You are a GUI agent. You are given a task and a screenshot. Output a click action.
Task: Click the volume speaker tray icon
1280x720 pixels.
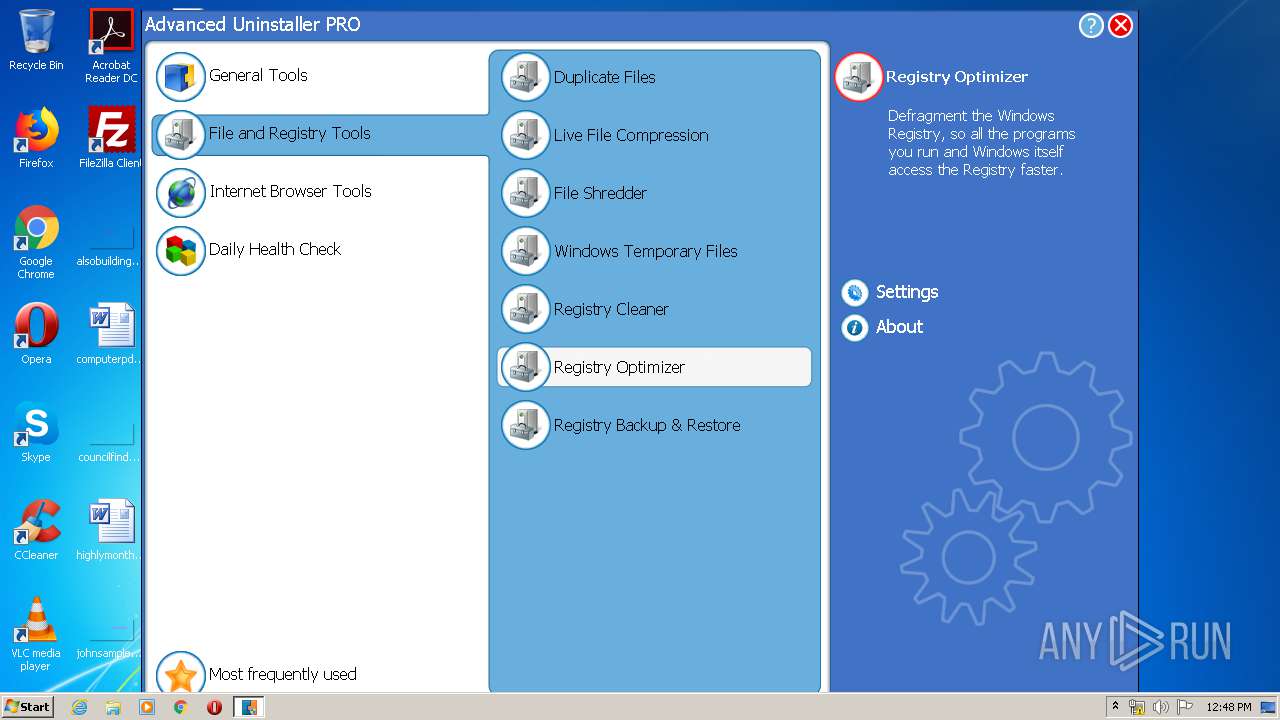click(1160, 707)
